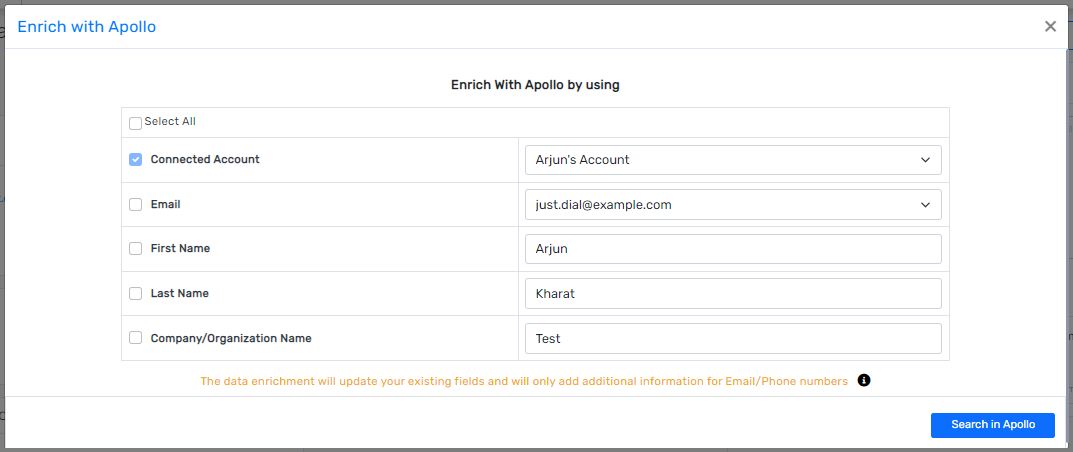
Task: Open the Arjun's Account dropdown
Action: pyautogui.click(x=733, y=160)
